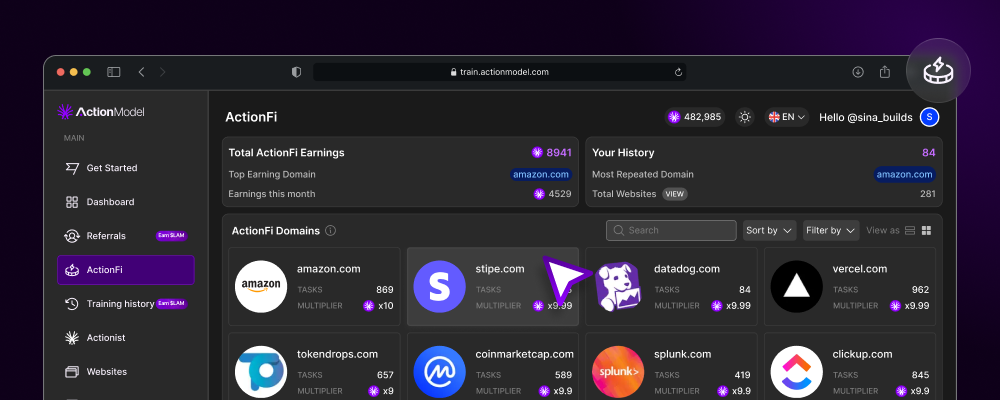Click the datadog.com card title
The image size is (1000, 400).
click(687, 269)
